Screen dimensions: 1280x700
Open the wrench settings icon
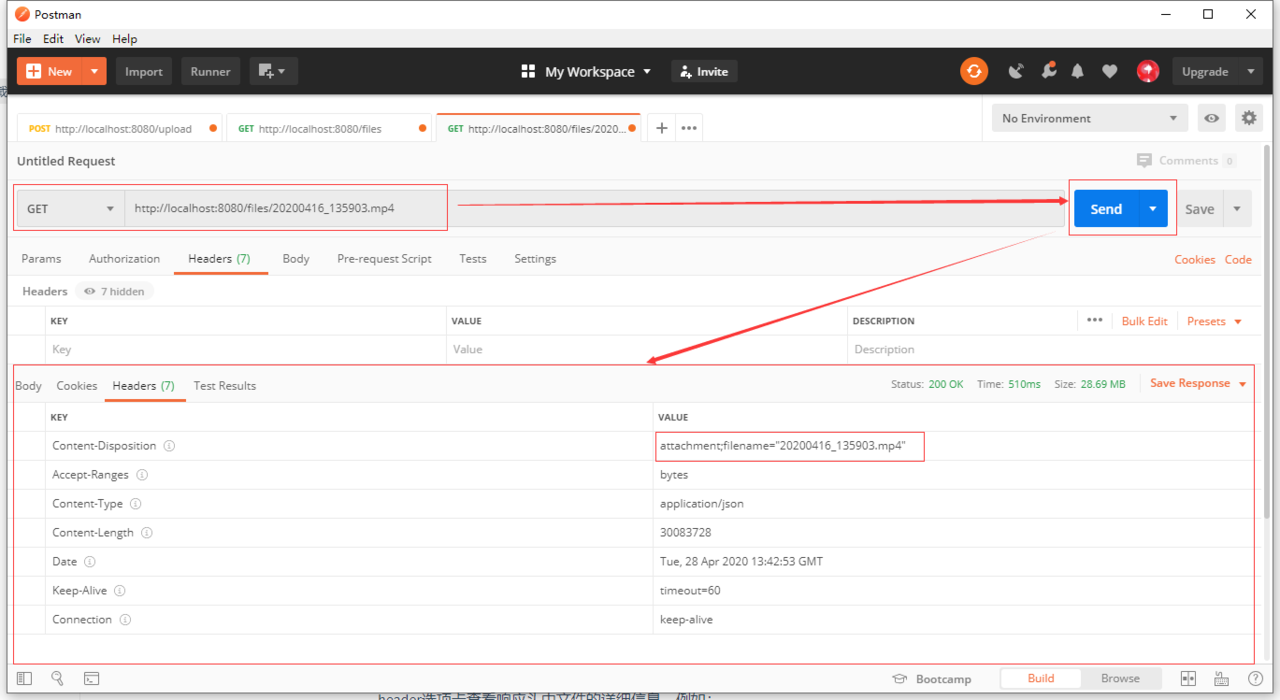1048,71
